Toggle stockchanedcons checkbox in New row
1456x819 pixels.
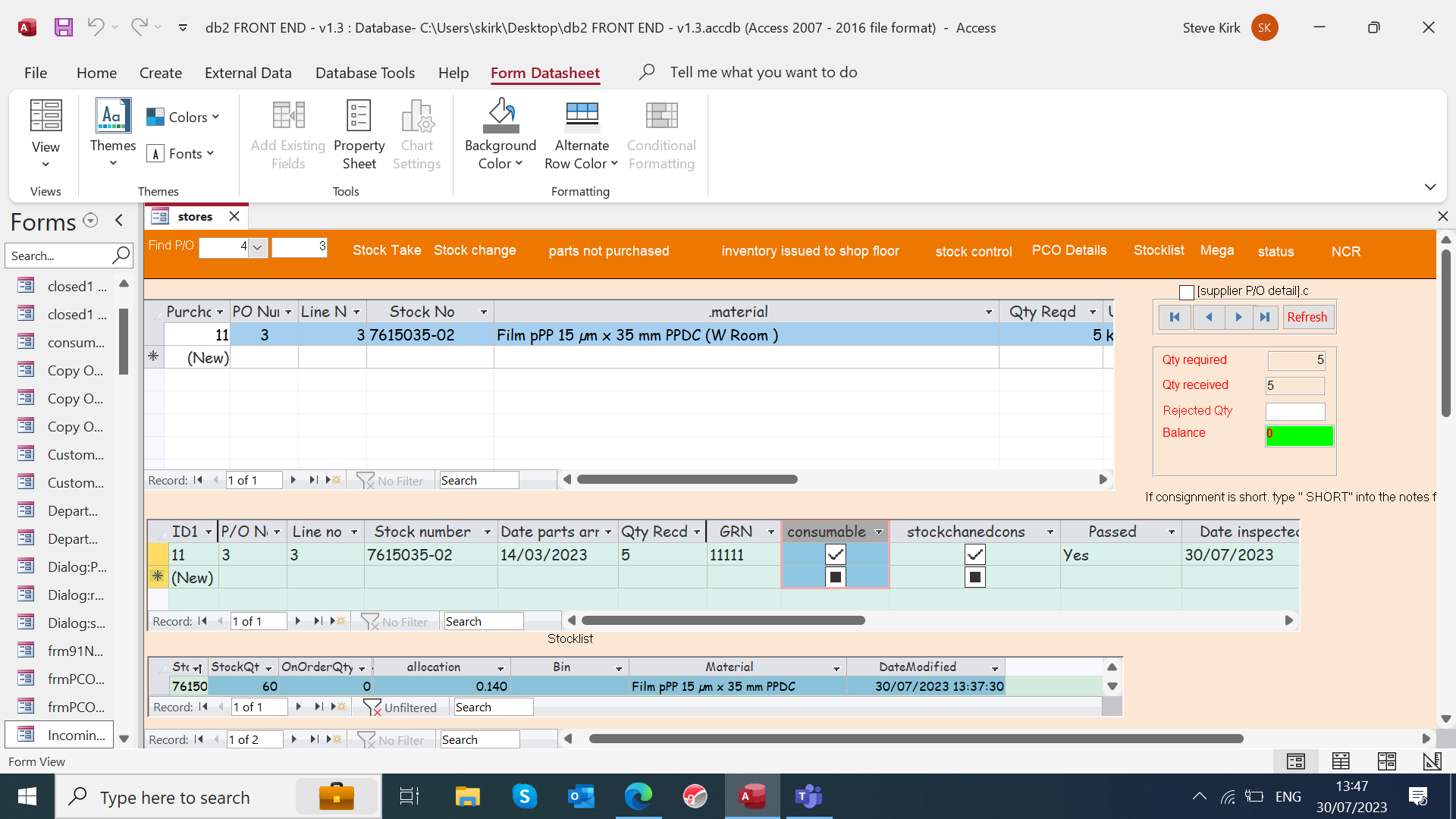975,577
